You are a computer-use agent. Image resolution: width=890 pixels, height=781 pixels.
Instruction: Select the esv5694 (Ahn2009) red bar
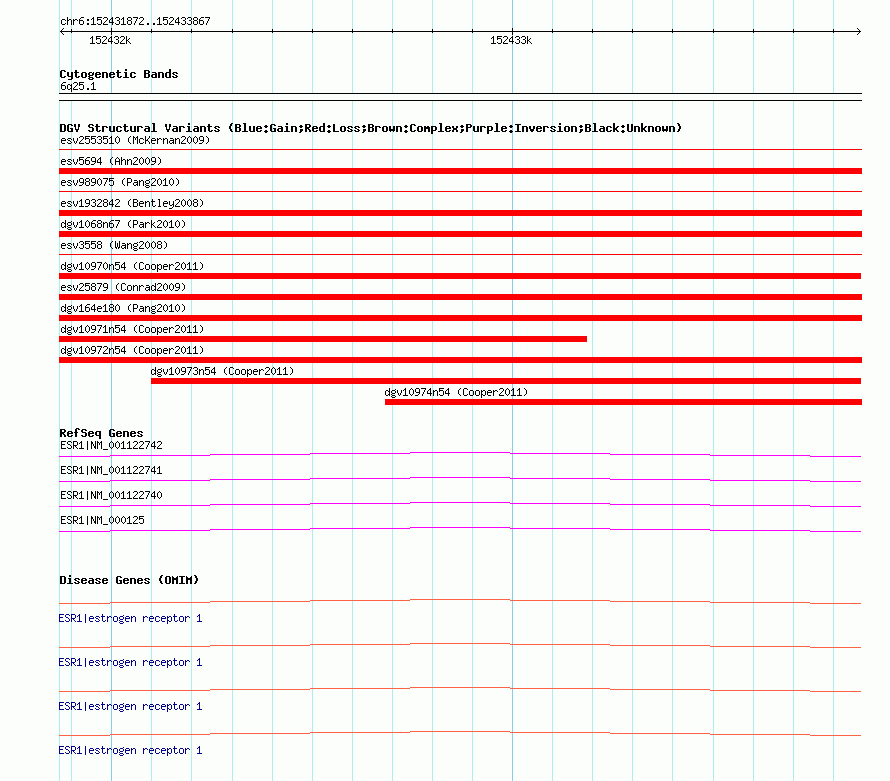pyautogui.click(x=460, y=171)
